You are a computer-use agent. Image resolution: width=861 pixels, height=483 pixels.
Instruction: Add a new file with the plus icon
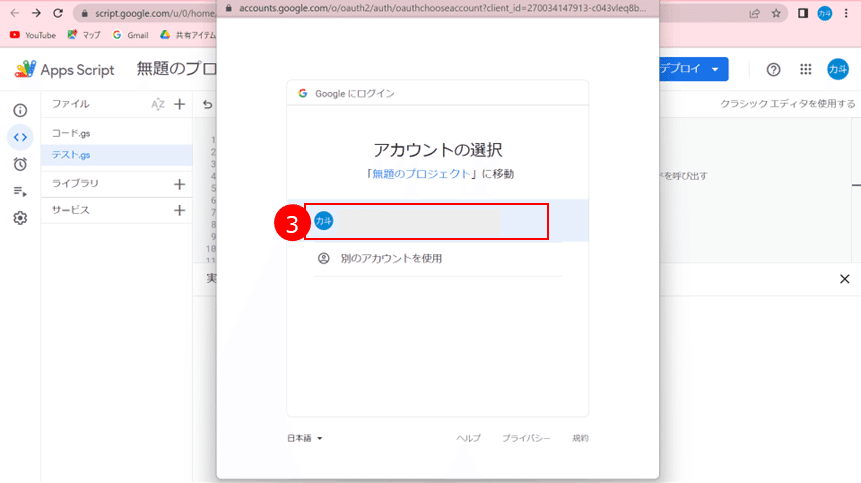180,104
